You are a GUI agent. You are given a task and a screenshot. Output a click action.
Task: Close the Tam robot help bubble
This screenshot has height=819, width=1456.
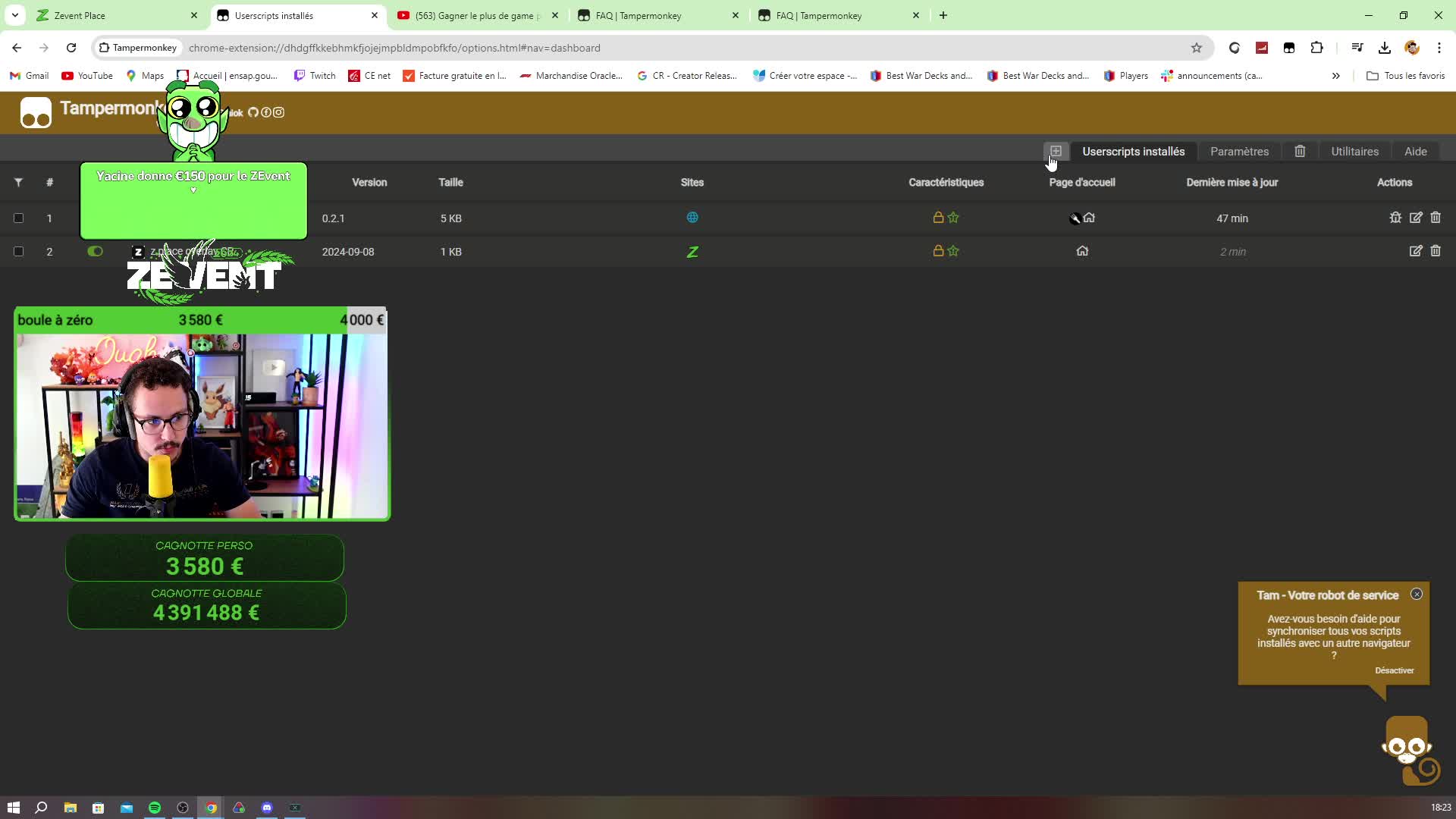(1417, 595)
